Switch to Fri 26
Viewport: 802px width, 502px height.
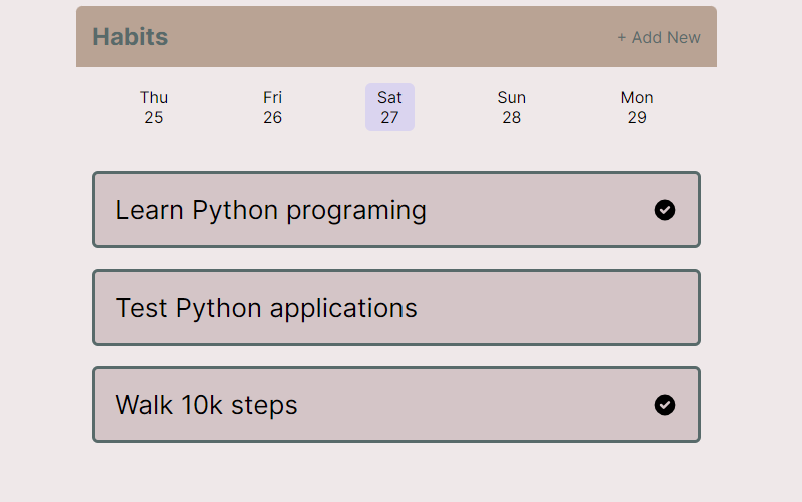(x=273, y=107)
